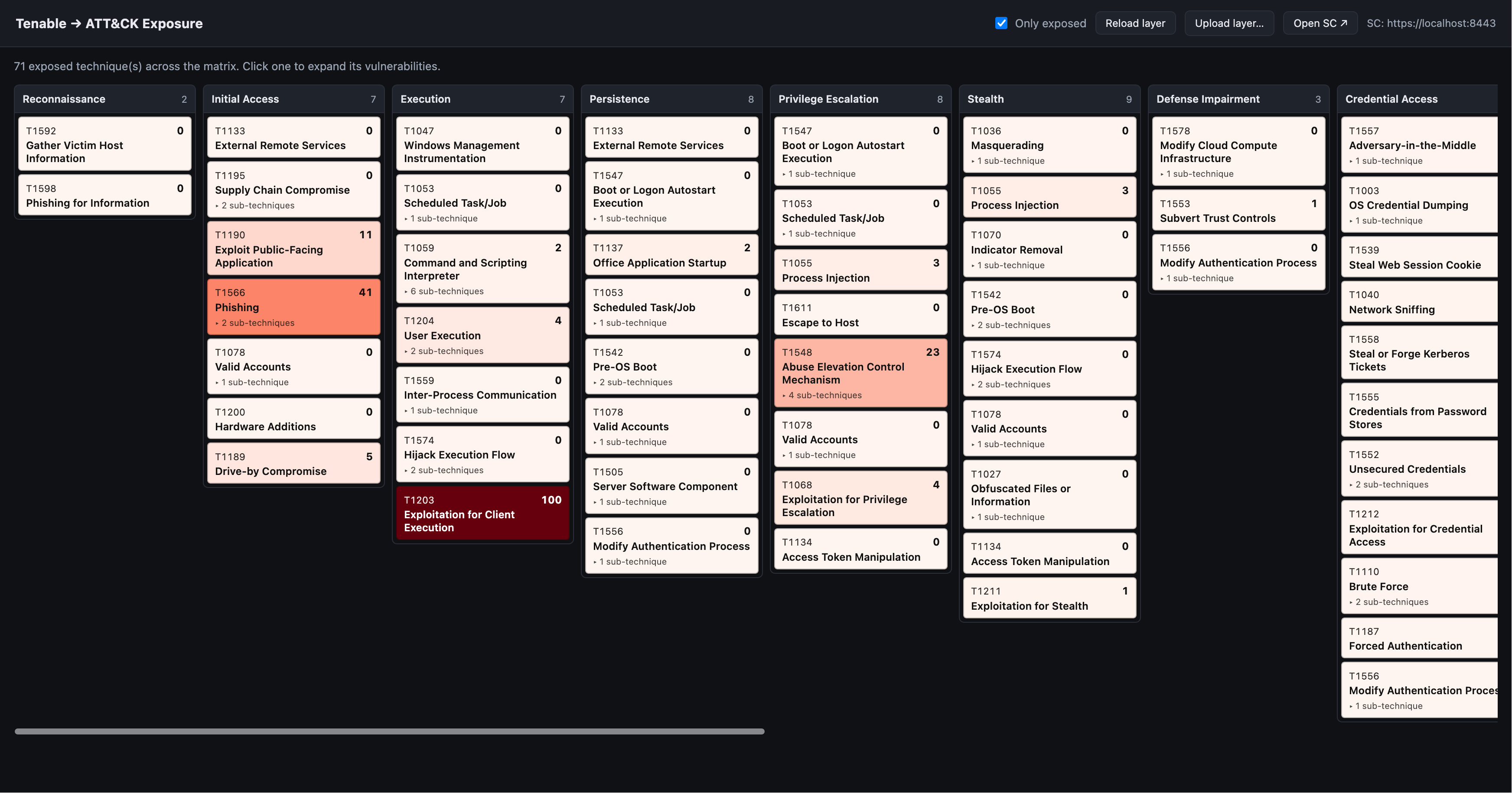Select T1133 External Remote Services in Initial Access
Screen dimensions: 1512x793
point(293,137)
